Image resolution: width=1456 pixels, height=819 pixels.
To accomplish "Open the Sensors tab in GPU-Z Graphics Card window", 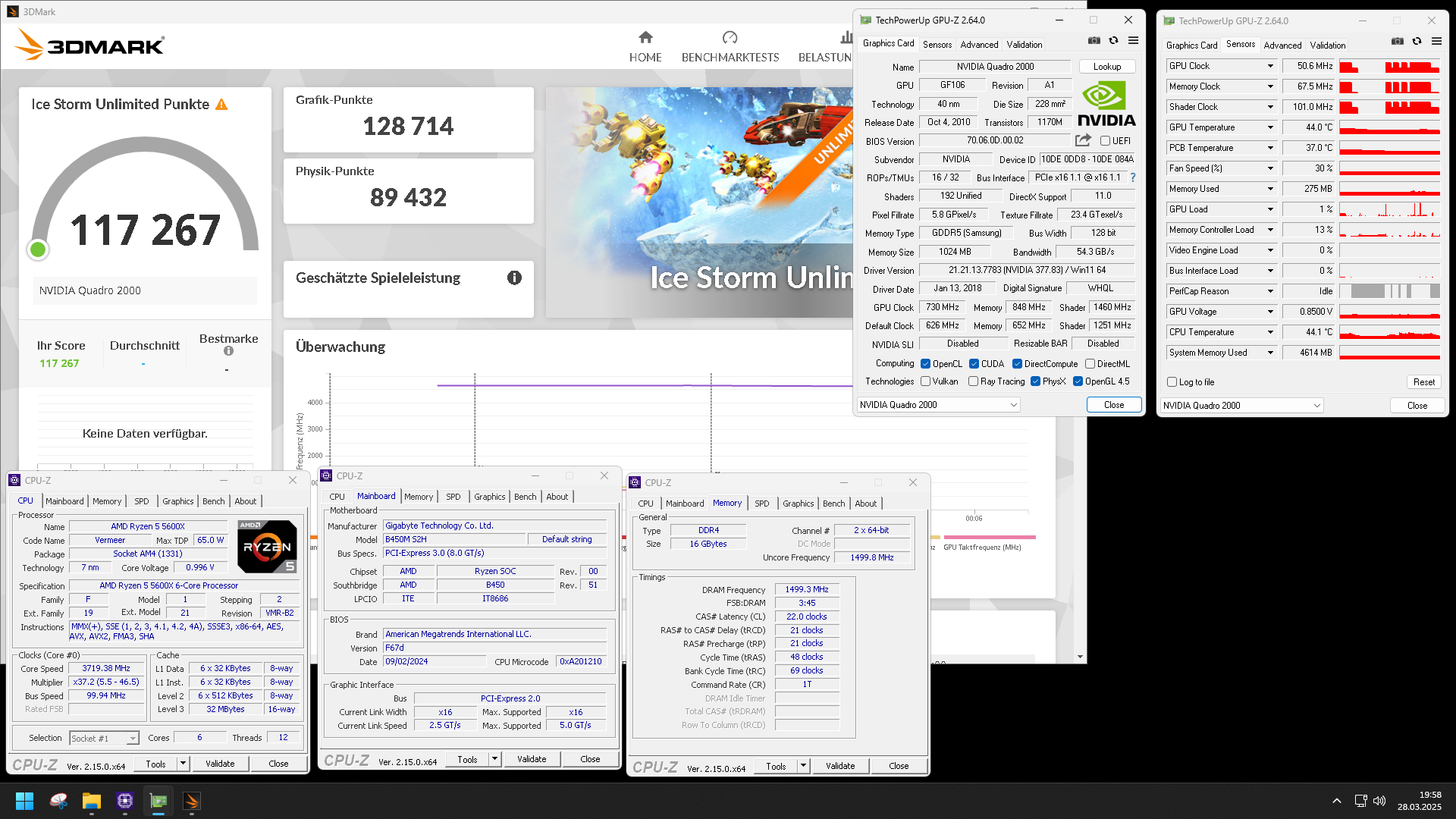I will 937,45.
